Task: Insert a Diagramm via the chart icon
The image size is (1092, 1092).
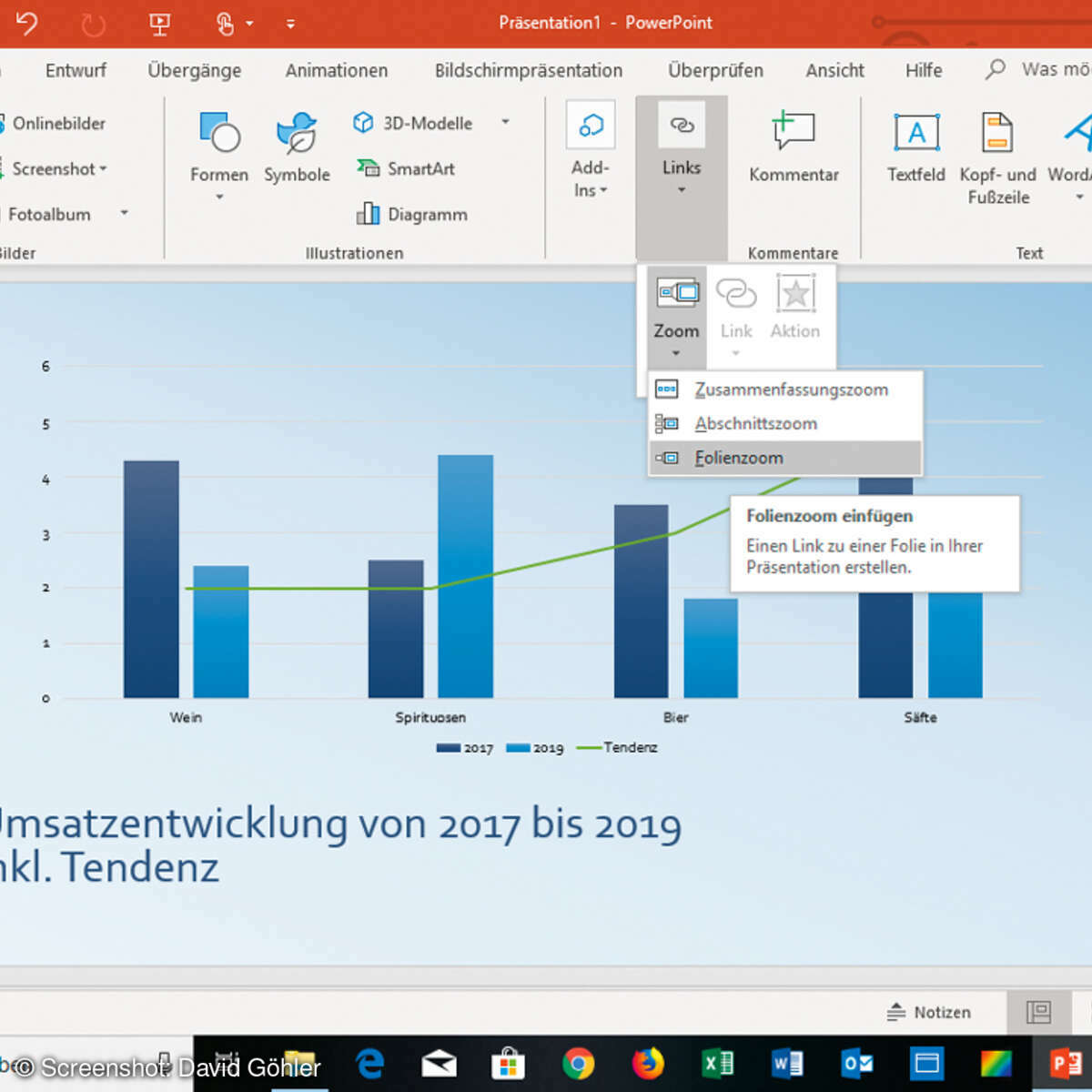Action: point(411,214)
